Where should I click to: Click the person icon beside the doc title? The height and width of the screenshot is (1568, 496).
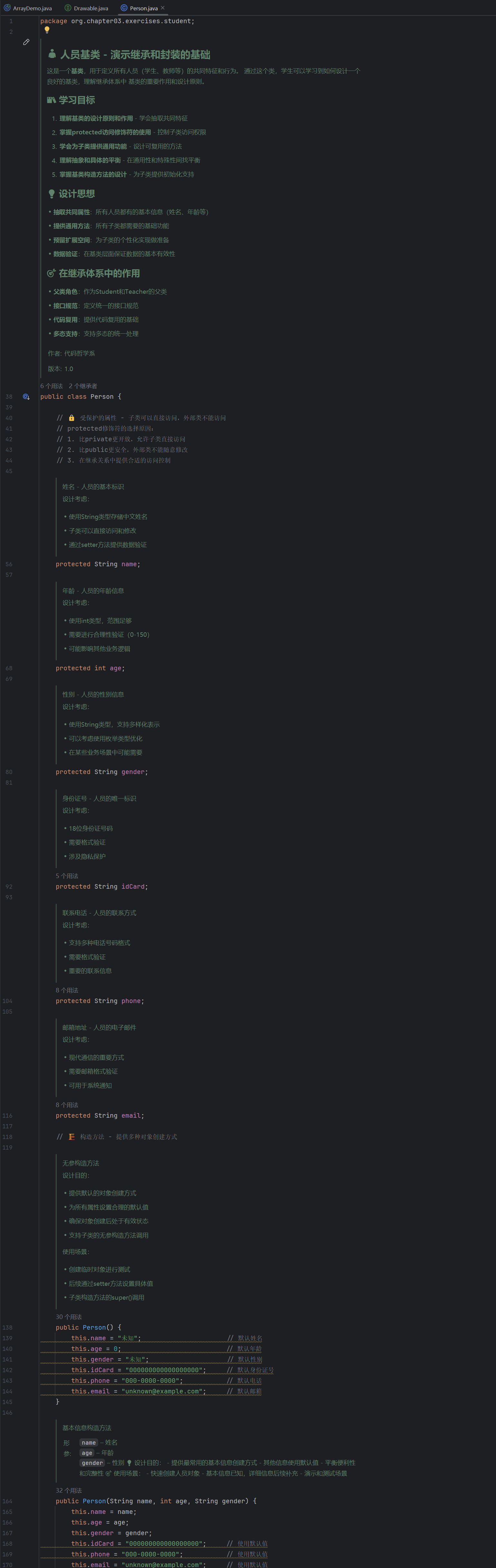tap(52, 54)
